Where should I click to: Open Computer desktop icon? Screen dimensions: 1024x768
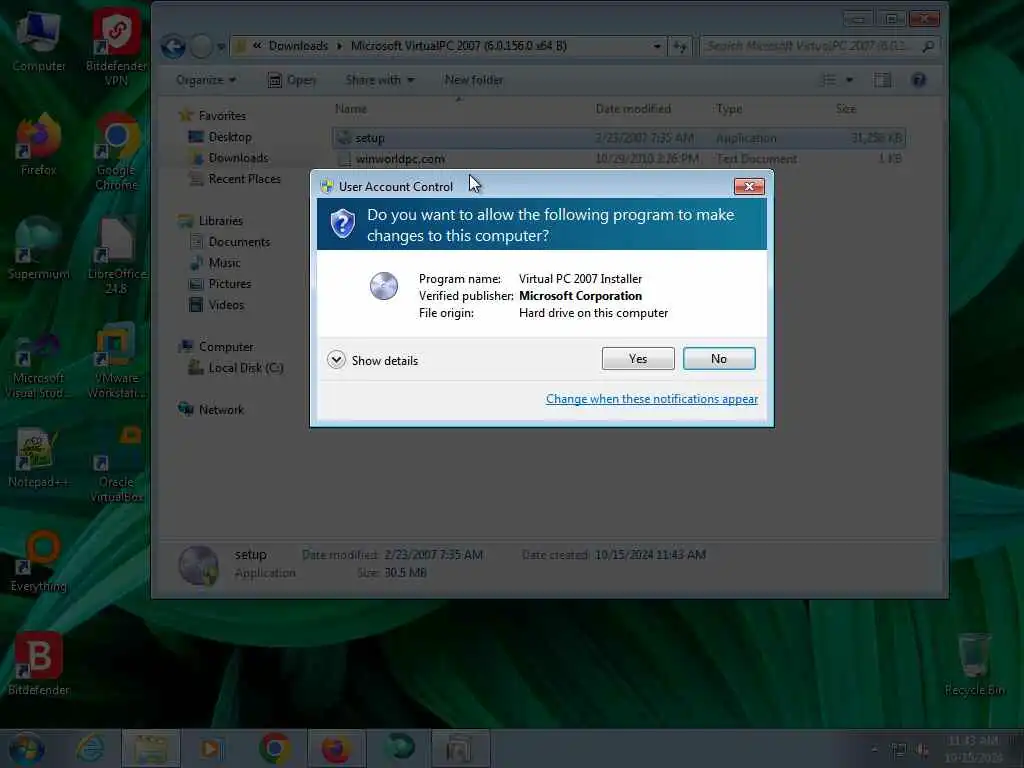click(x=38, y=42)
